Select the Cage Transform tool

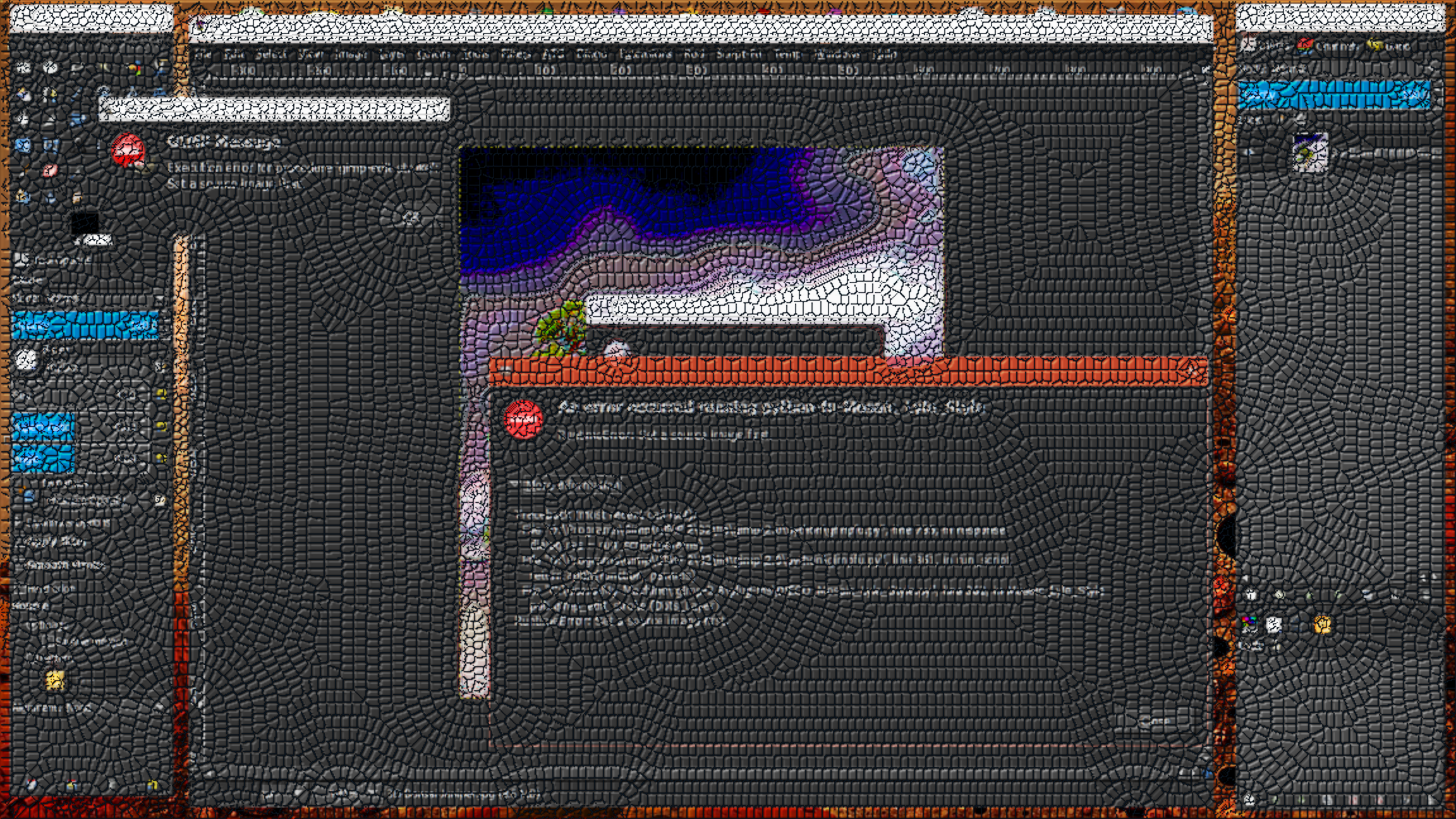[51, 145]
